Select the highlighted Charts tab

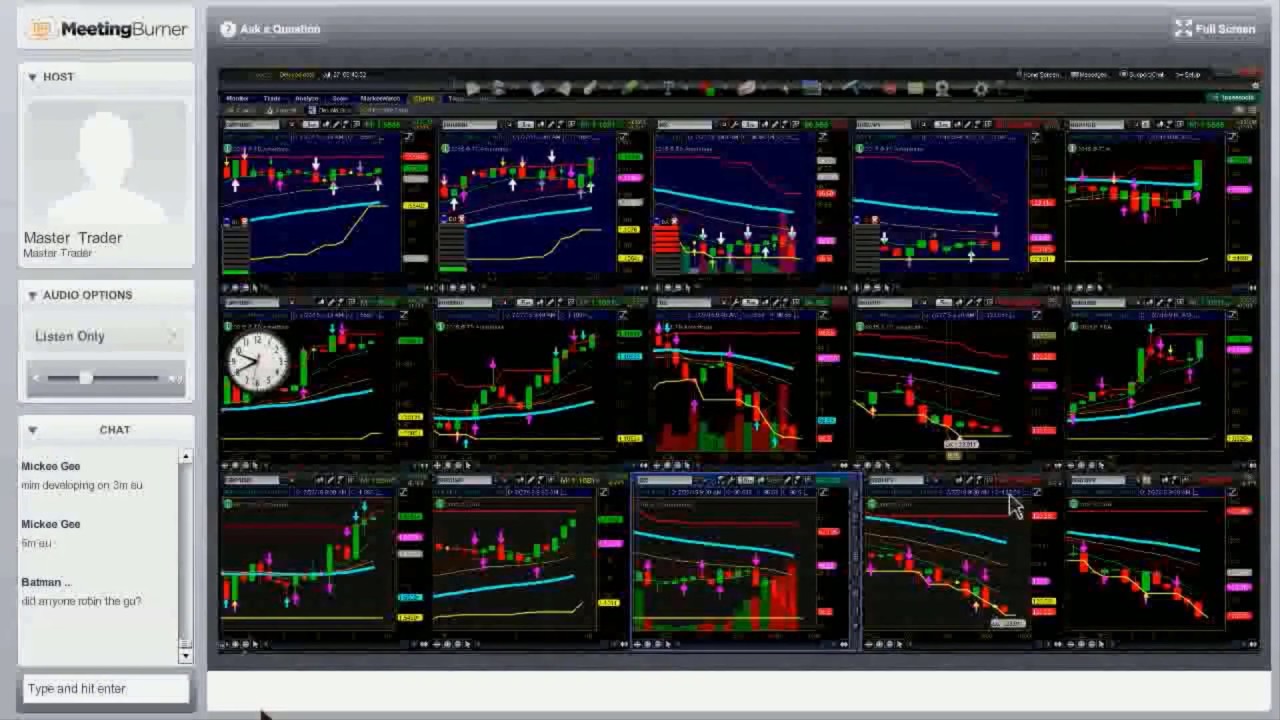pos(424,98)
